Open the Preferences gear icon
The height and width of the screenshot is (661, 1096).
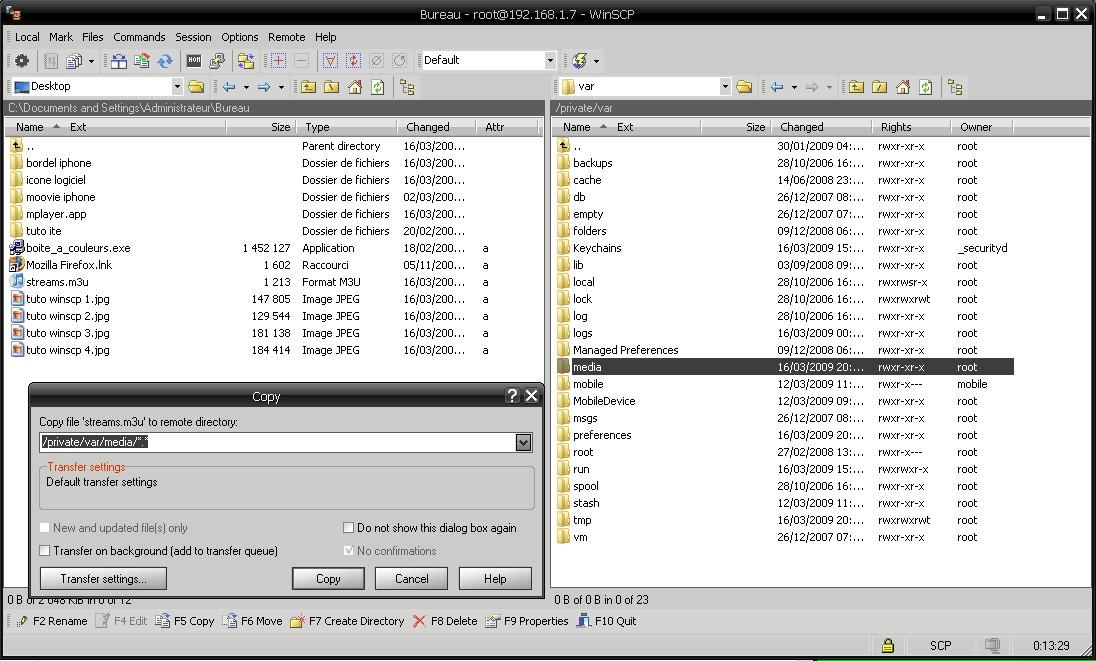pyautogui.click(x=21, y=61)
